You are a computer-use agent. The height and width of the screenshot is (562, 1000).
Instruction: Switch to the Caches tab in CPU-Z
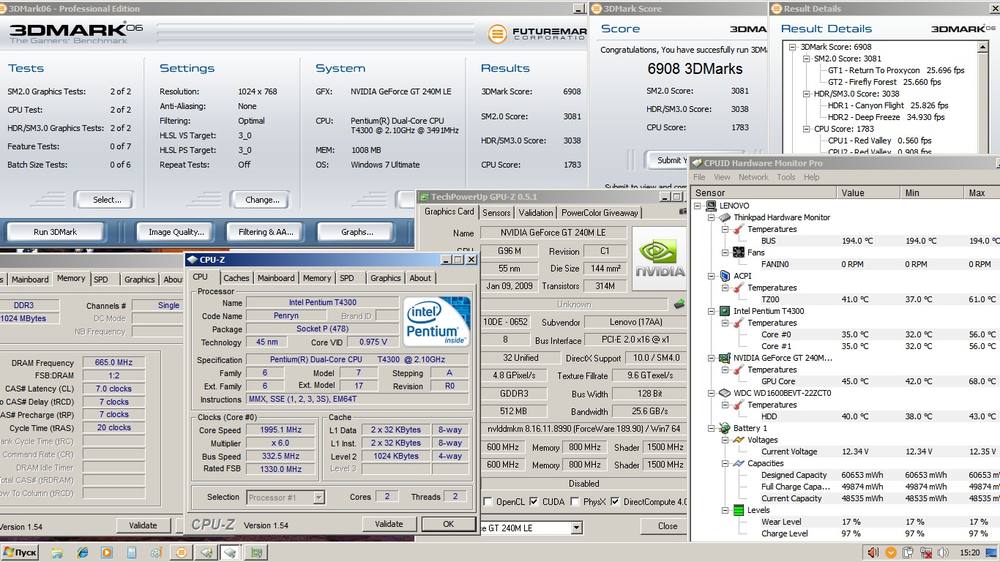(x=236, y=278)
